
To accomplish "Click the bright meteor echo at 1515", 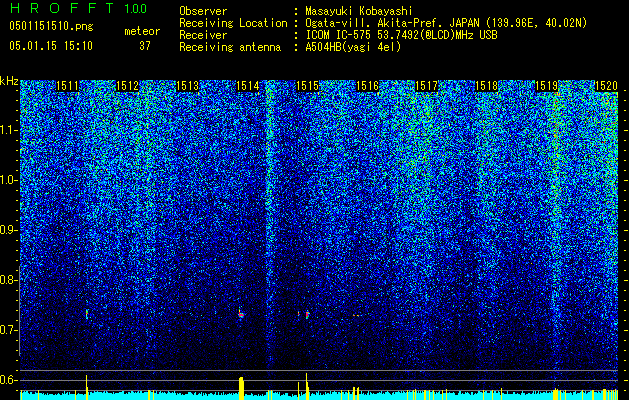I will pyautogui.click(x=307, y=315).
